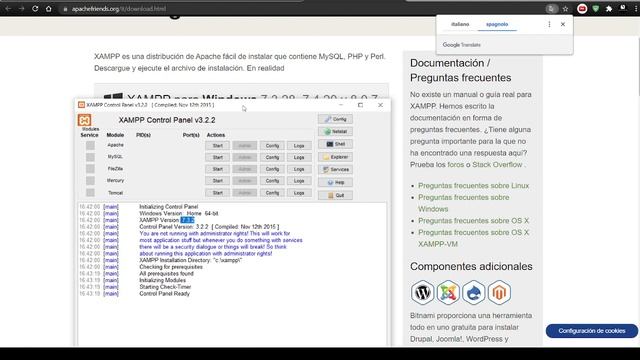Open Configuración de cookies
This screenshot has width=640, height=360.
[x=592, y=331]
